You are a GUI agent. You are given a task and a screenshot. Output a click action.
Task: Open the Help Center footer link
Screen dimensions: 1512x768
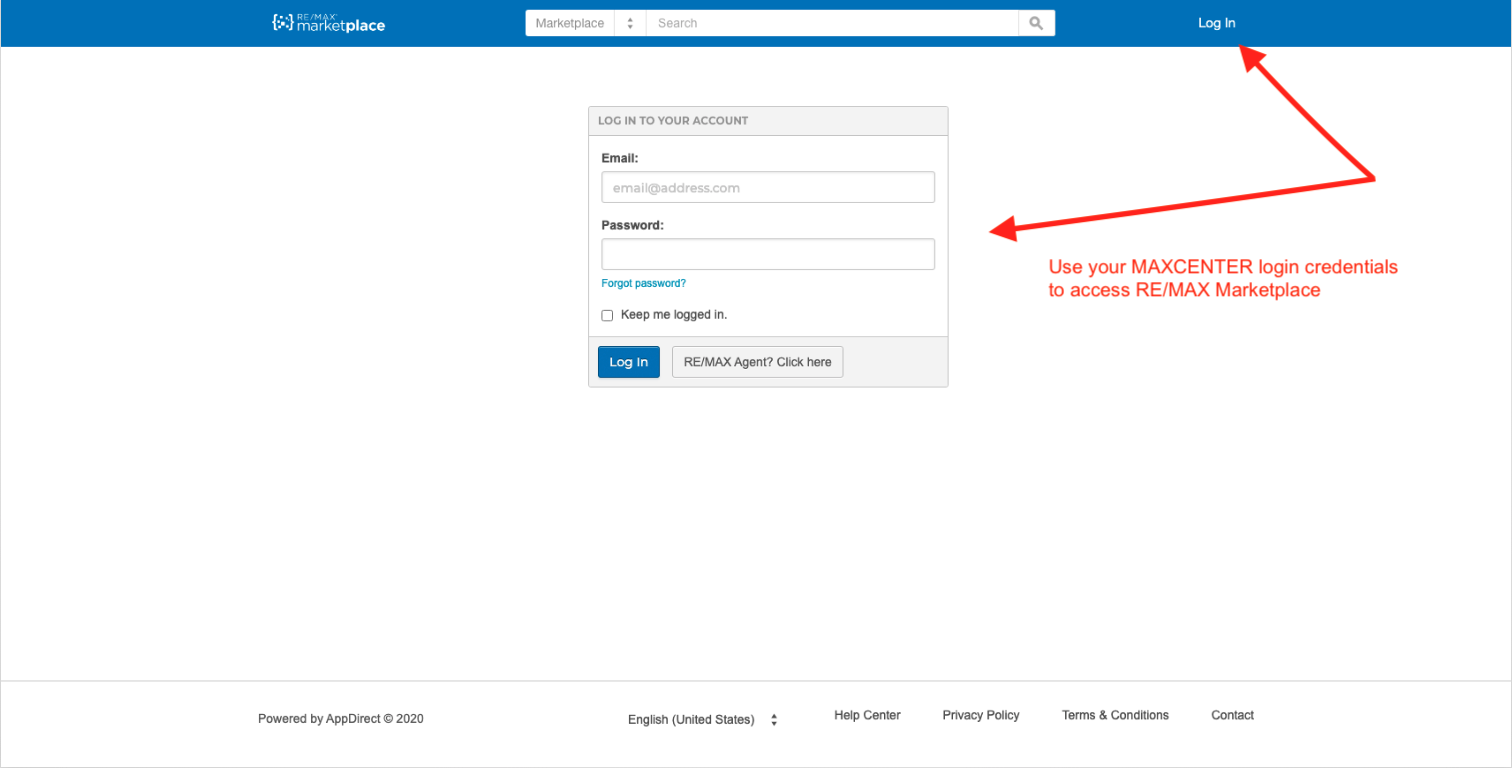pyautogui.click(x=867, y=715)
